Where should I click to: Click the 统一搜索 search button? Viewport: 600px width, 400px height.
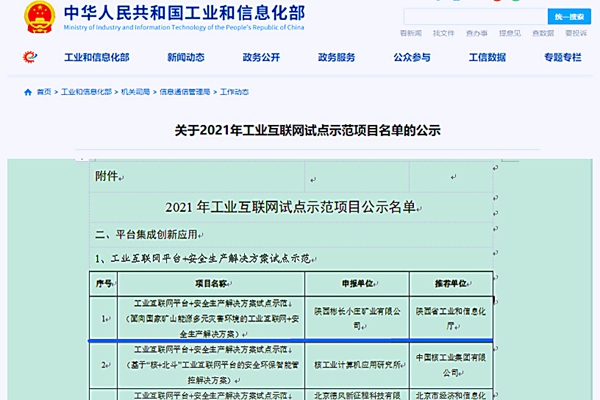tap(569, 17)
